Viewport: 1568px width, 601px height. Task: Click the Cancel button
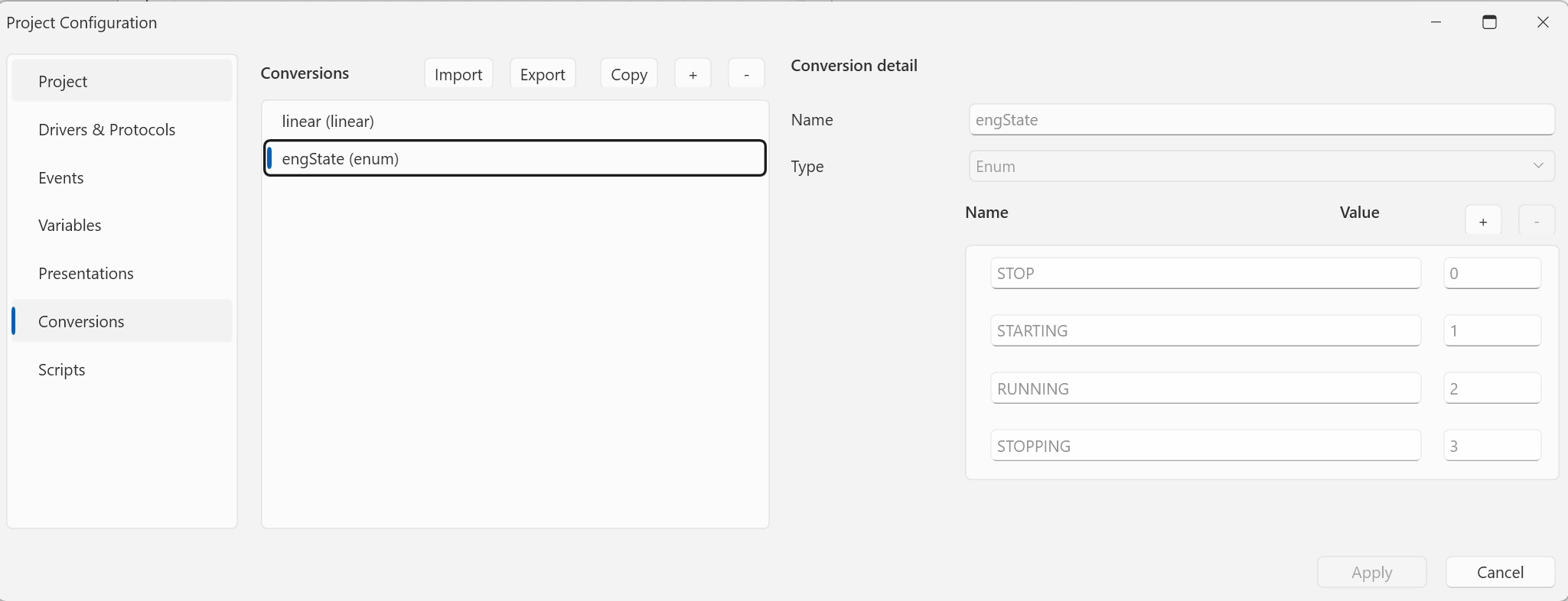[x=1500, y=572]
